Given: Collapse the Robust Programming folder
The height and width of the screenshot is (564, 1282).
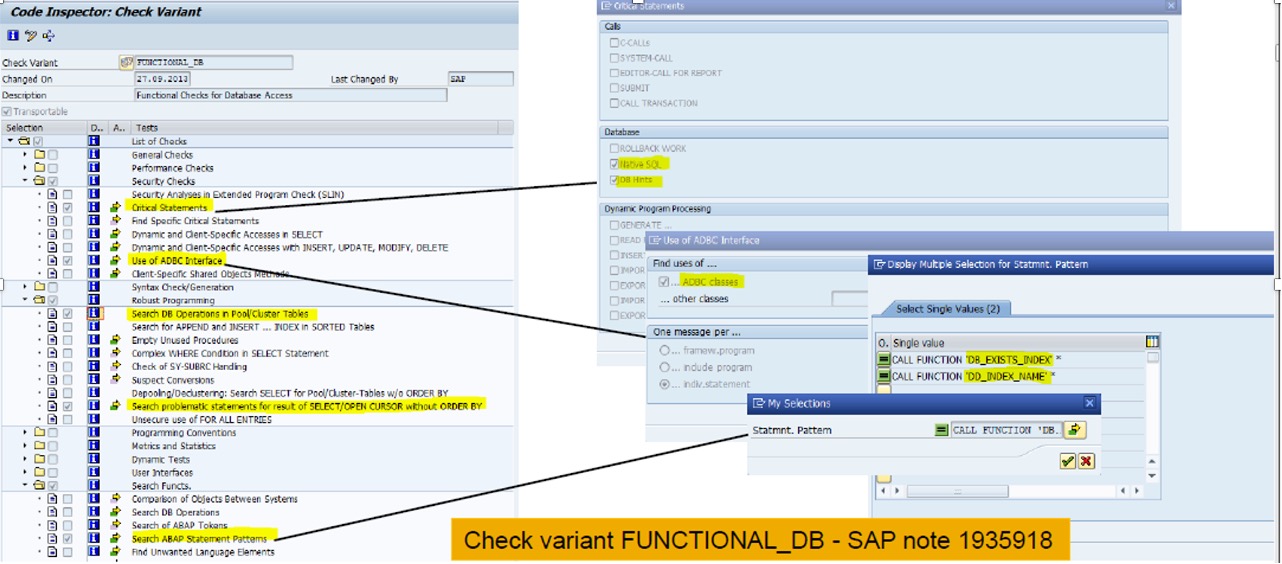Looking at the screenshot, I should 27,301.
